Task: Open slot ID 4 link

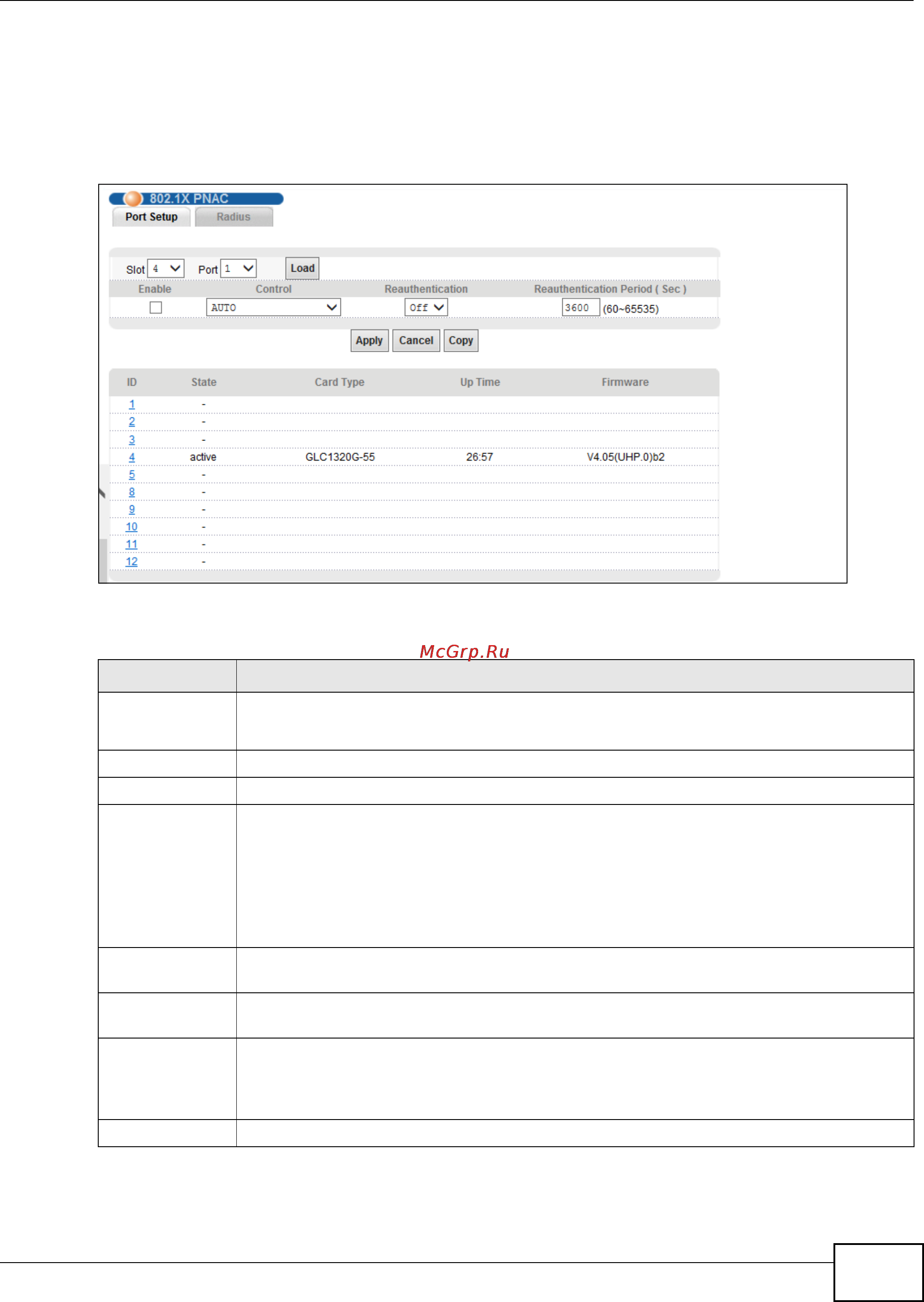Action: (x=131, y=457)
